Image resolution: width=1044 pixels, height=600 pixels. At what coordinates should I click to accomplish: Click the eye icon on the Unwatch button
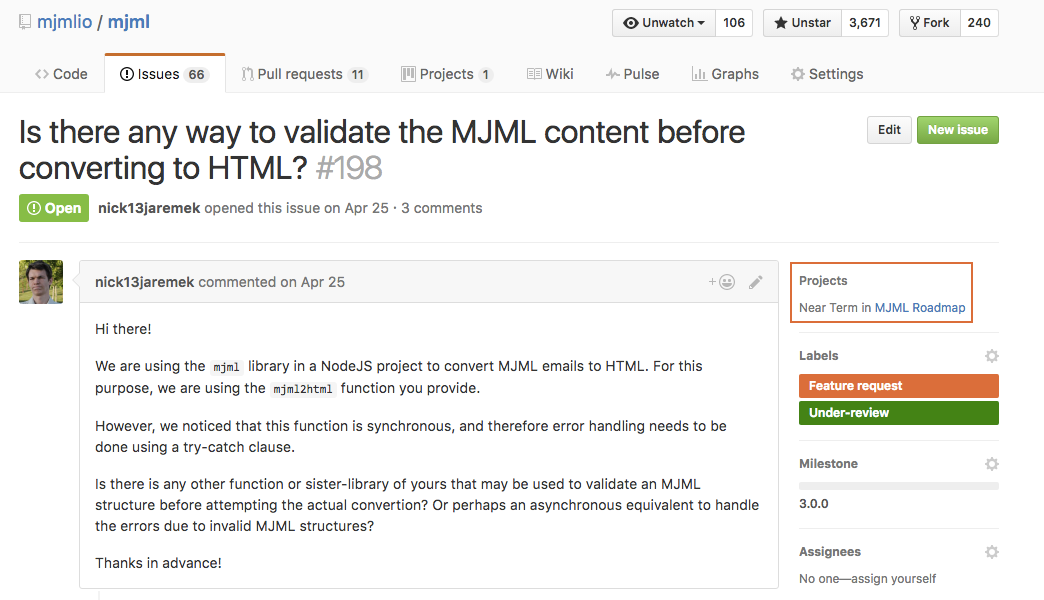[633, 22]
